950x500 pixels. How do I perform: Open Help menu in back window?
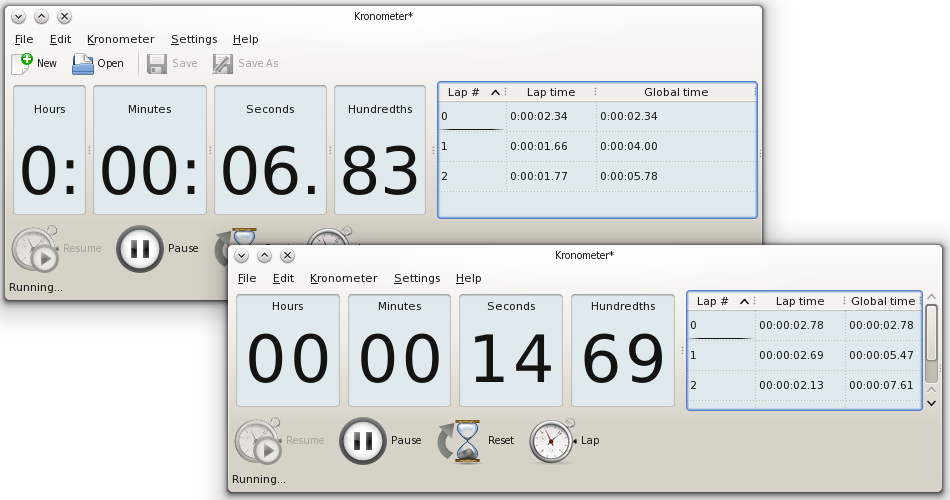(x=245, y=39)
